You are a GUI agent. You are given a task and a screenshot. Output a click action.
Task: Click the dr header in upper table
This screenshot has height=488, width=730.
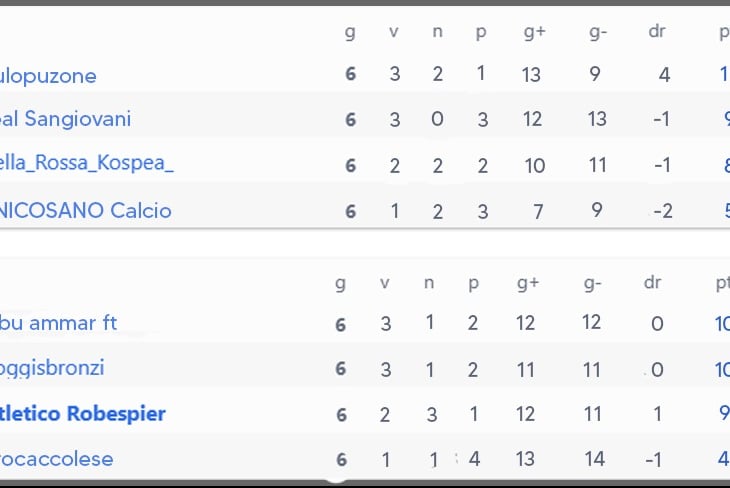tap(657, 31)
